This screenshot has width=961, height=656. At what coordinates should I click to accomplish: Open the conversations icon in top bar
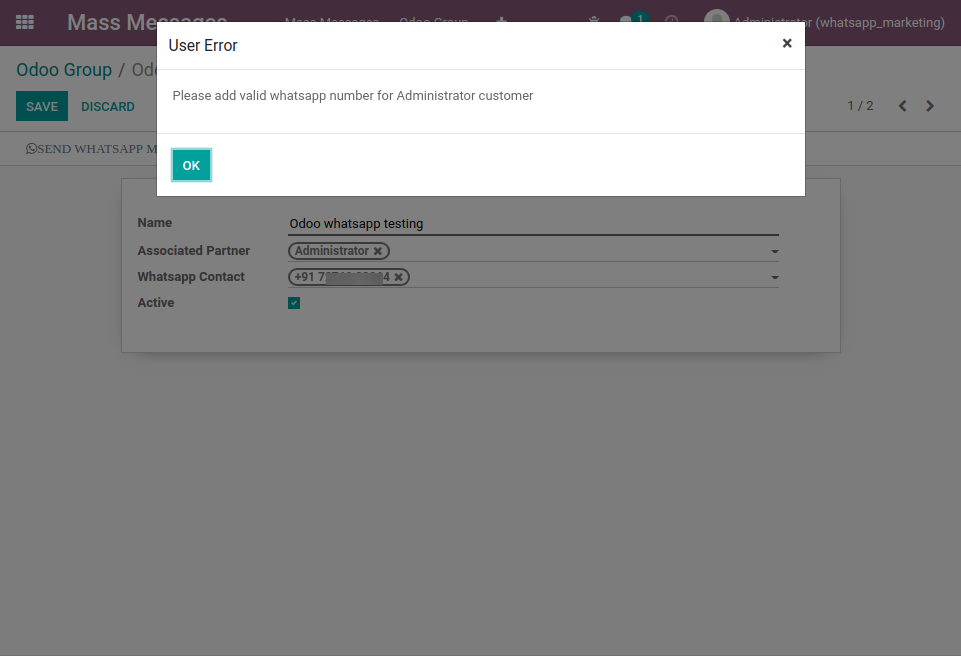633,21
